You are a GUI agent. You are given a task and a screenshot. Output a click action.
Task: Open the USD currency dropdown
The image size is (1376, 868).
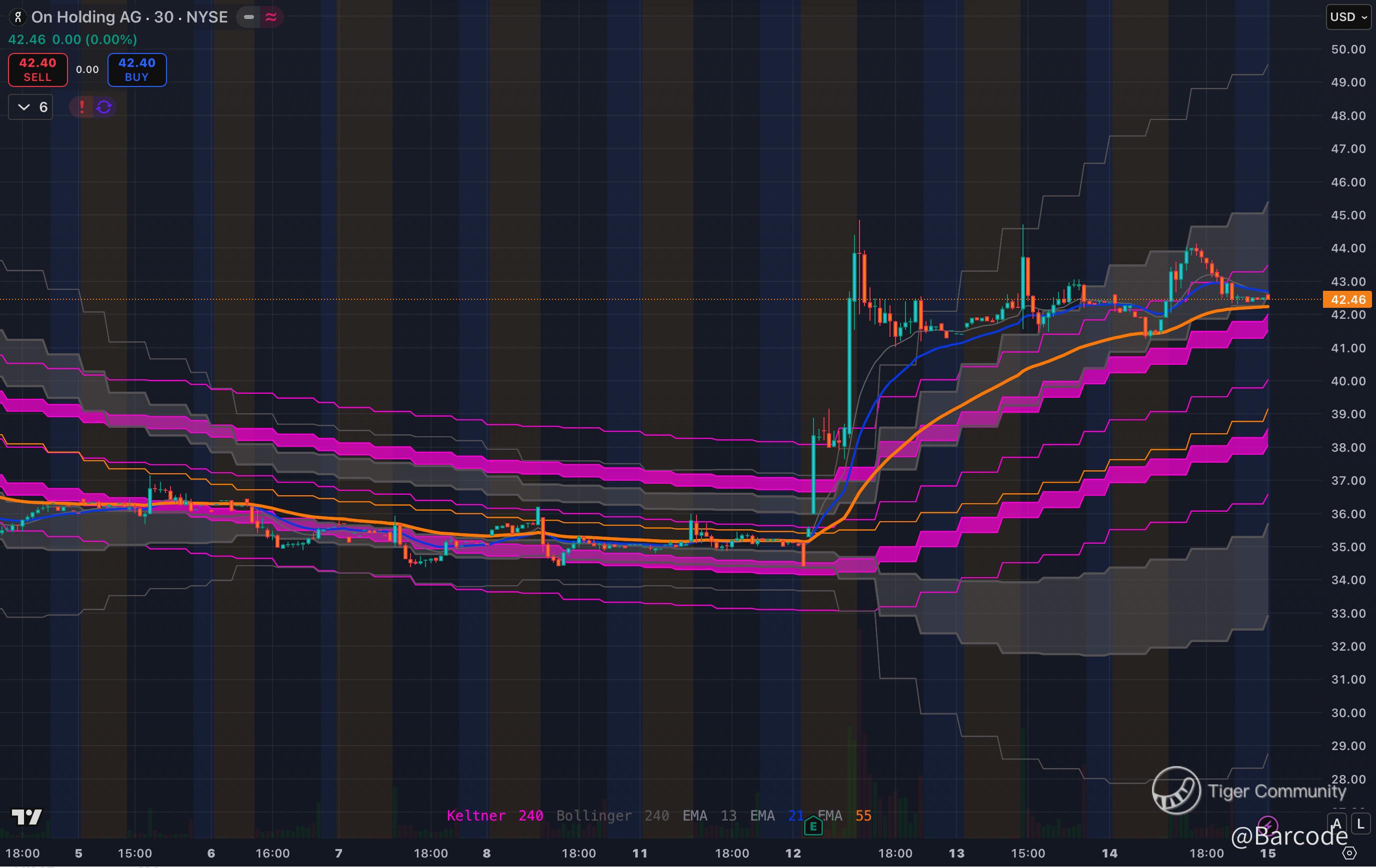(1348, 17)
